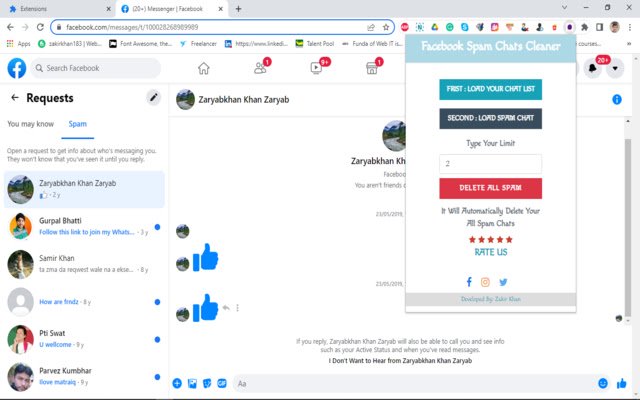Open the emoji picker in message box
Image resolution: width=640 pixels, height=400 pixels.
[x=602, y=383]
